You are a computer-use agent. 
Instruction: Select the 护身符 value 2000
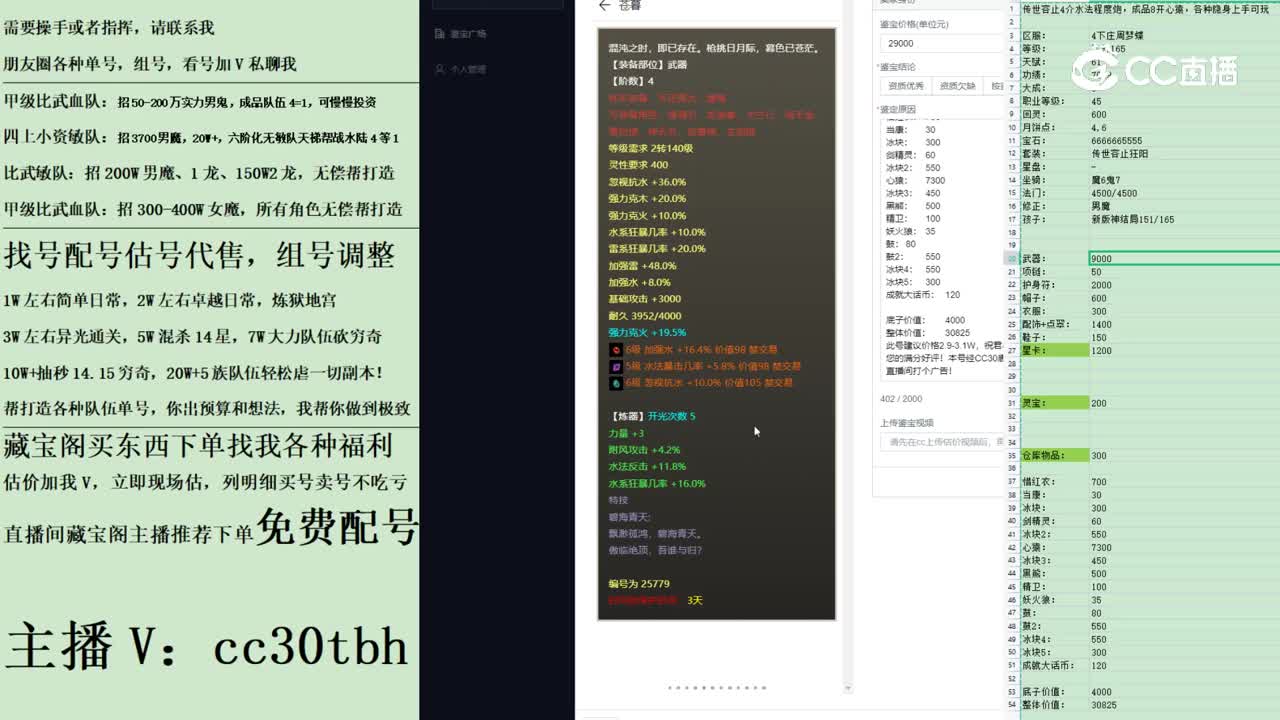click(x=1101, y=285)
